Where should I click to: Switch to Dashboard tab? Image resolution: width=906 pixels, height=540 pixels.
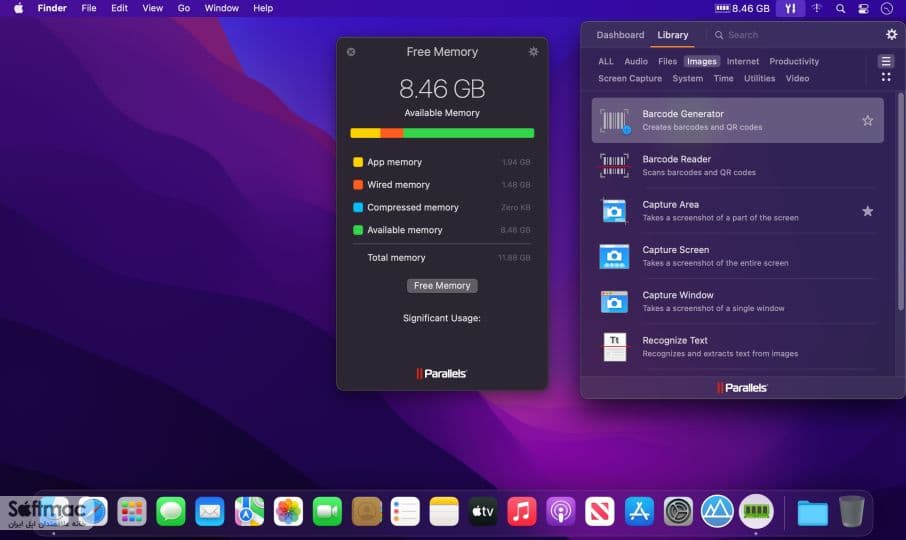pos(620,35)
